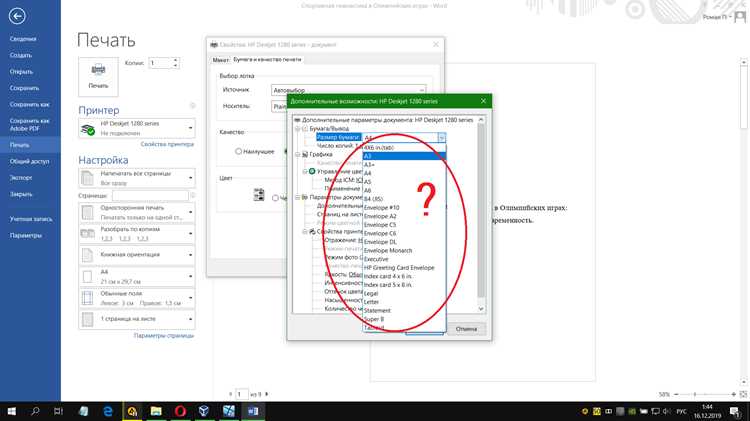Open A4 paper size dropdown in print settings

(137, 277)
